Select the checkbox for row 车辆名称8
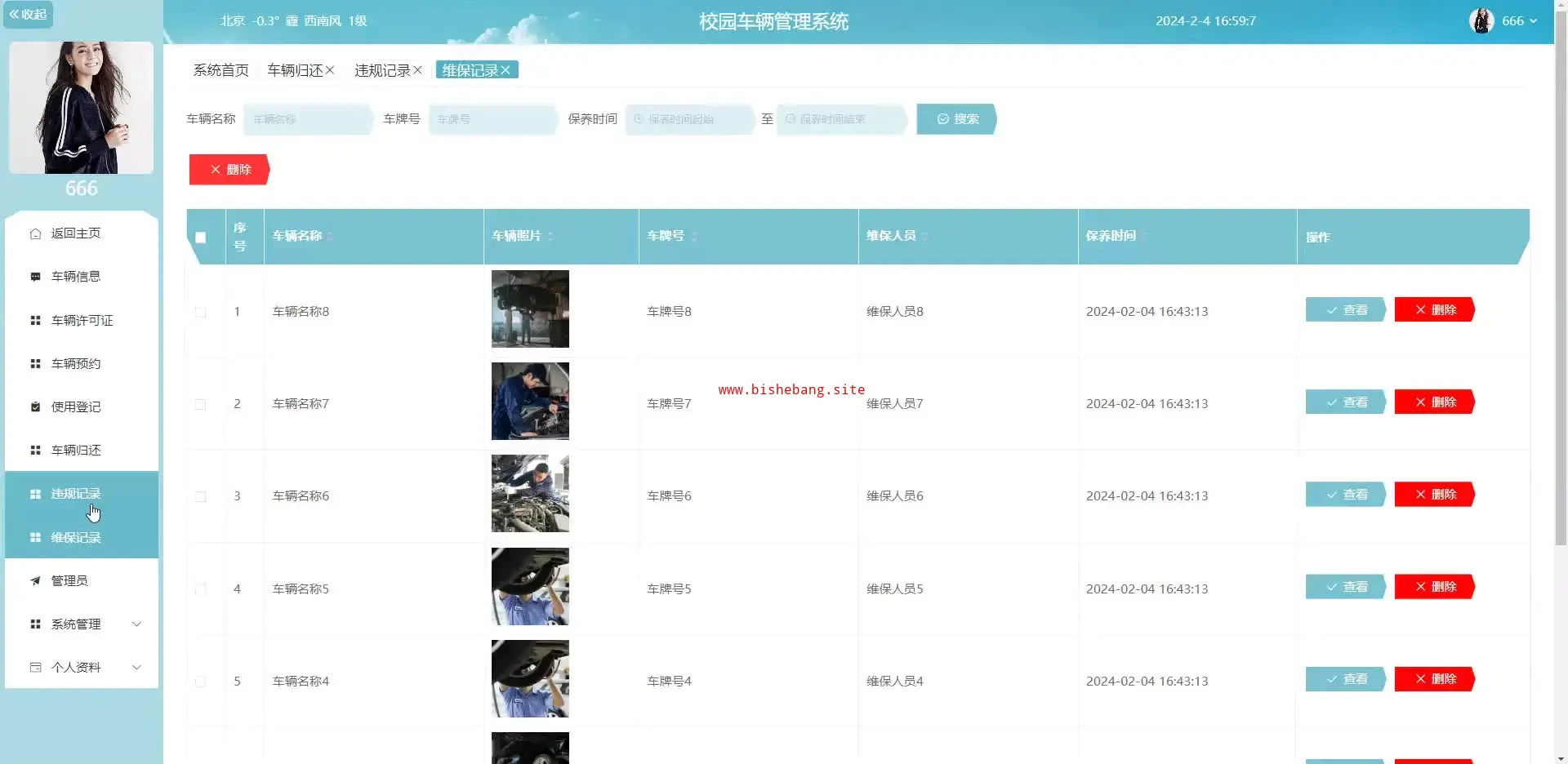This screenshot has width=1568, height=764. pyautogui.click(x=200, y=312)
